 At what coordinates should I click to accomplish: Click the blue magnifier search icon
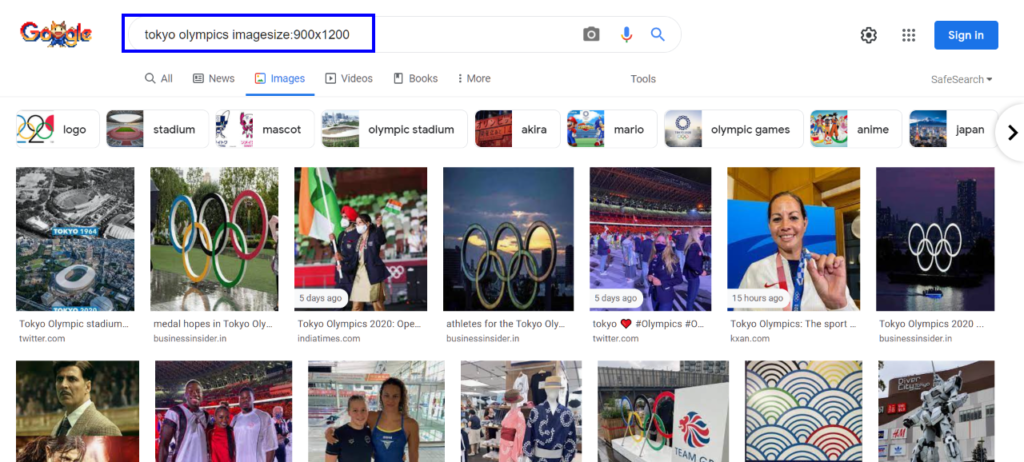point(658,35)
